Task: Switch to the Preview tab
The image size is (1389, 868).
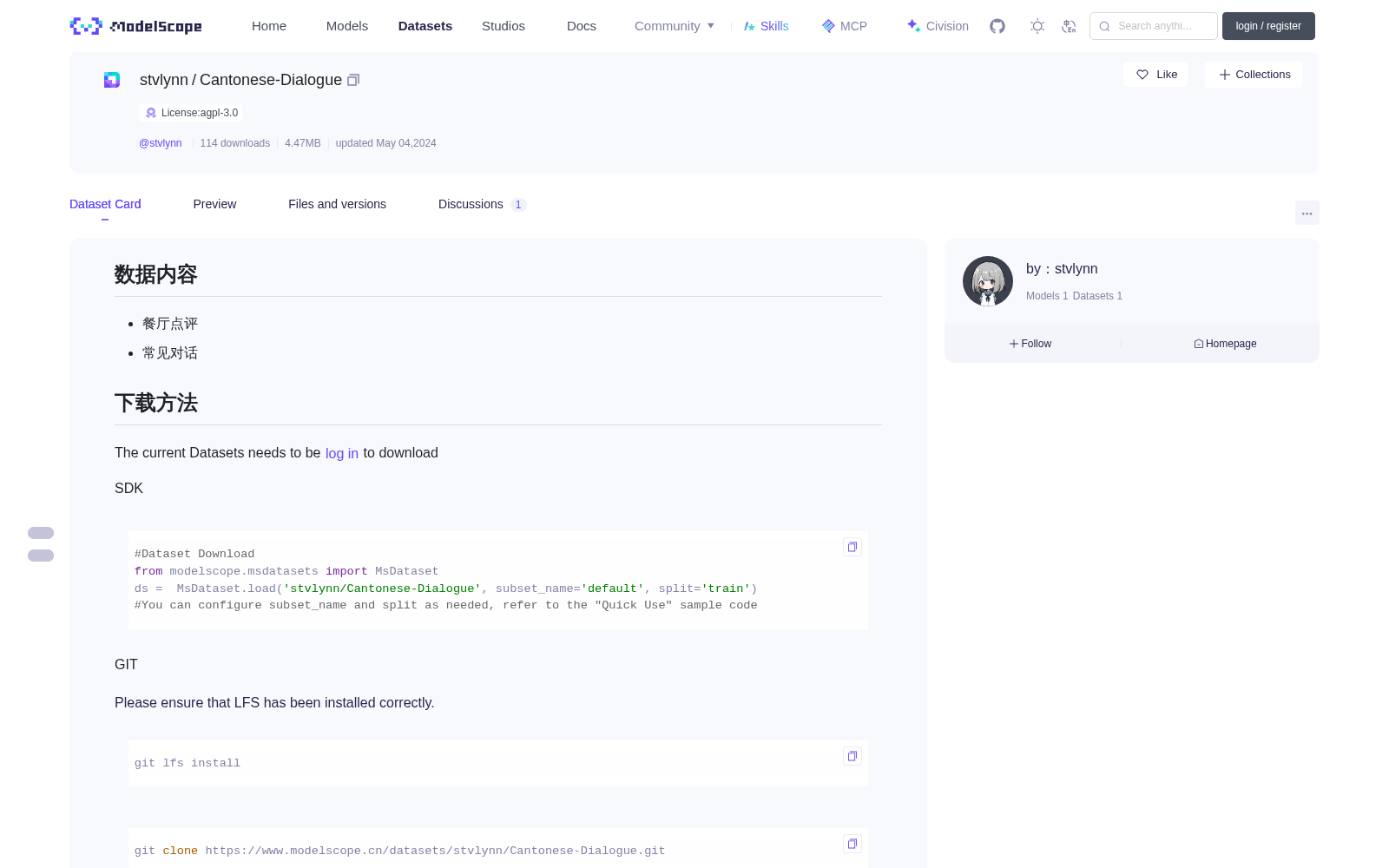Action: pos(214,204)
